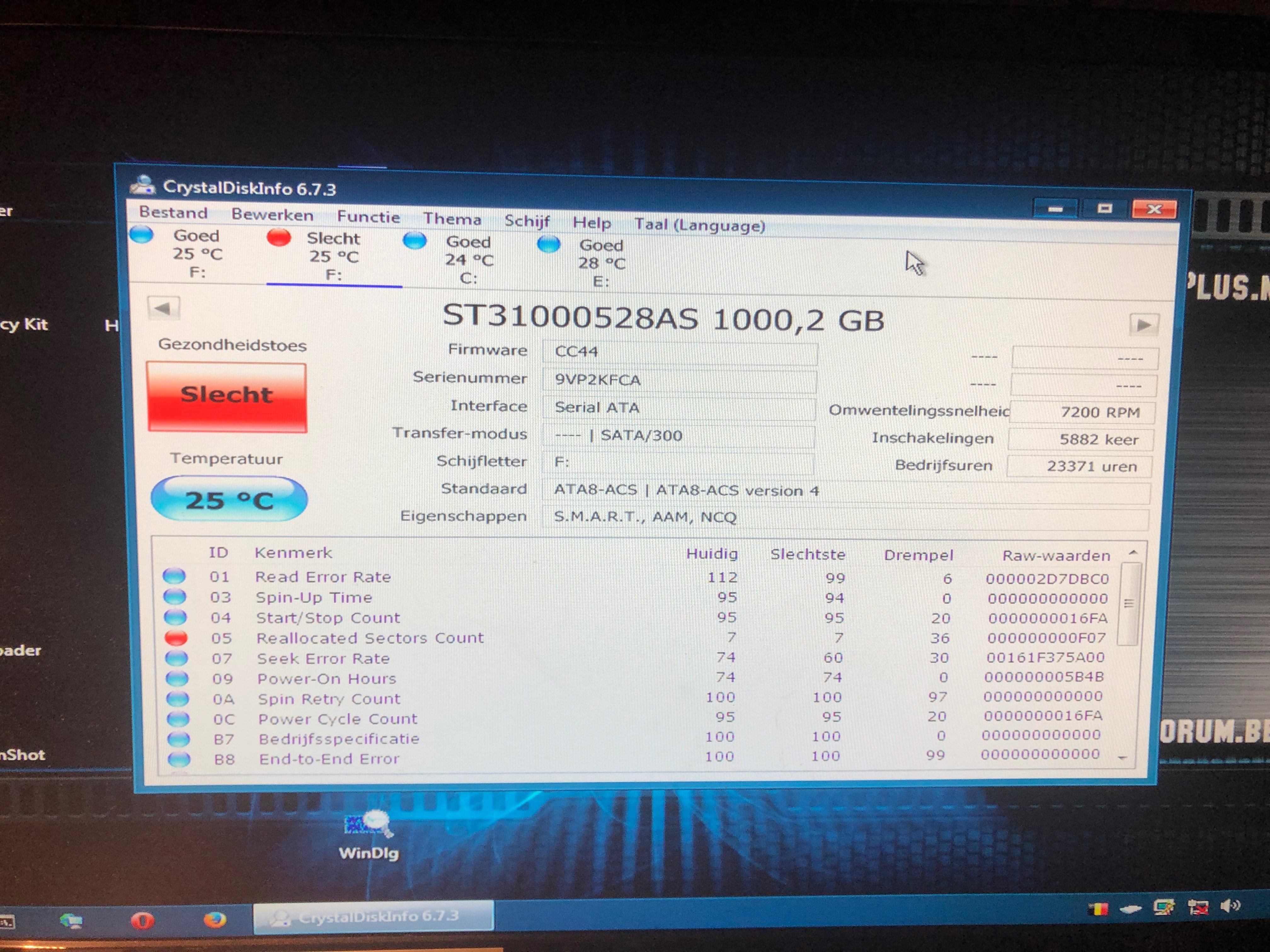The width and height of the screenshot is (1270, 952).
Task: Select the Power-On Hours row
Action: 636,678
